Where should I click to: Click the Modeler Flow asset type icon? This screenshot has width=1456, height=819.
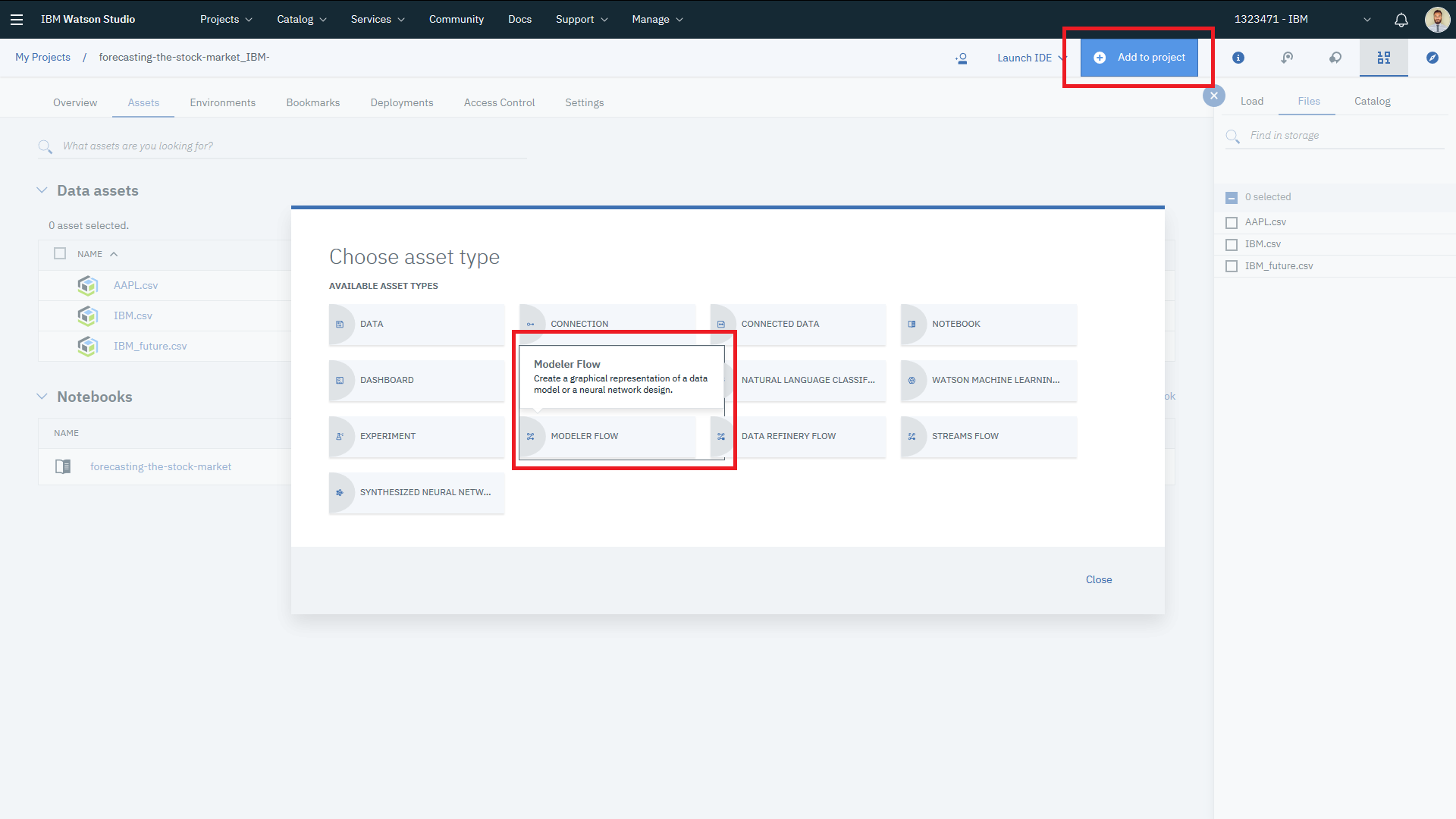point(530,436)
